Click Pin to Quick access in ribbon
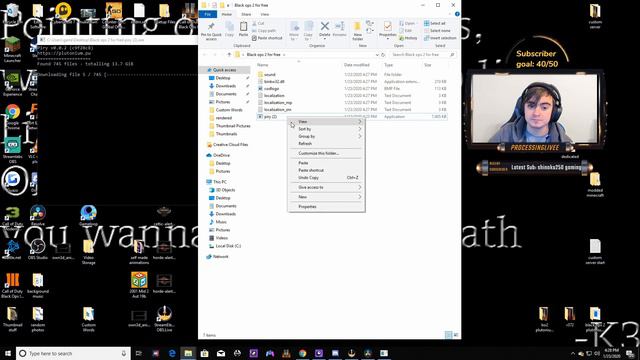640x360 pixels. point(211,31)
